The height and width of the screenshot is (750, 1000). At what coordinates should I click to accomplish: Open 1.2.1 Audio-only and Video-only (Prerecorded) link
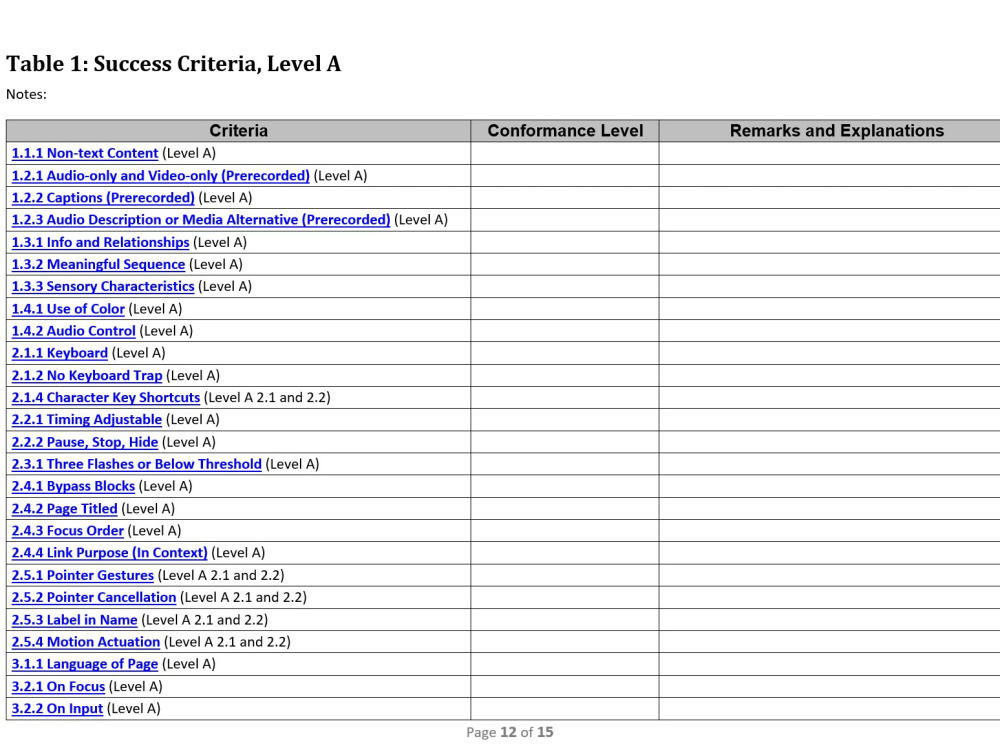pos(161,175)
